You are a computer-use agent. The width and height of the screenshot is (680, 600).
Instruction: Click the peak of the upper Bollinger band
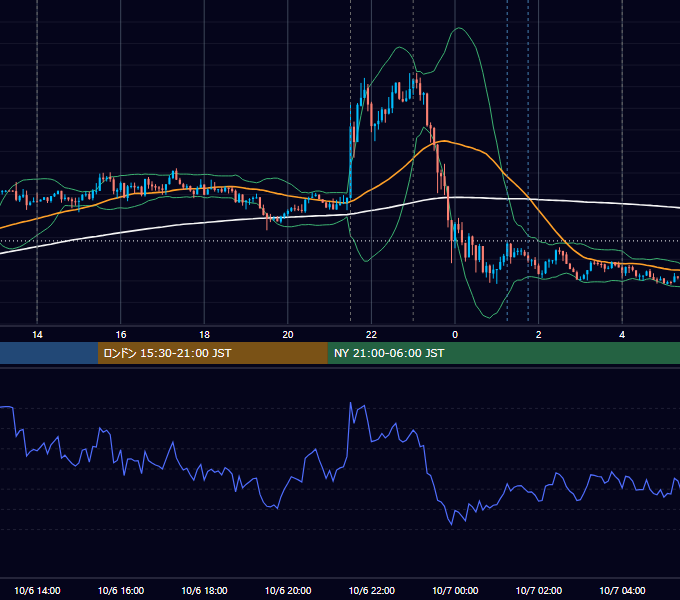[459, 28]
